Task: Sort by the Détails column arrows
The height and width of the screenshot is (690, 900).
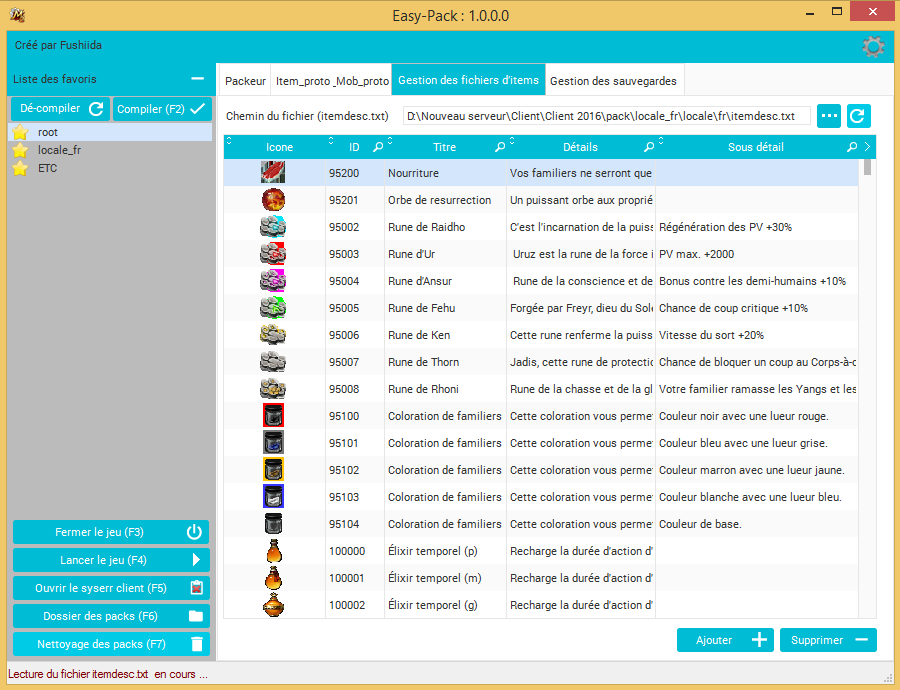Action: tap(512, 140)
